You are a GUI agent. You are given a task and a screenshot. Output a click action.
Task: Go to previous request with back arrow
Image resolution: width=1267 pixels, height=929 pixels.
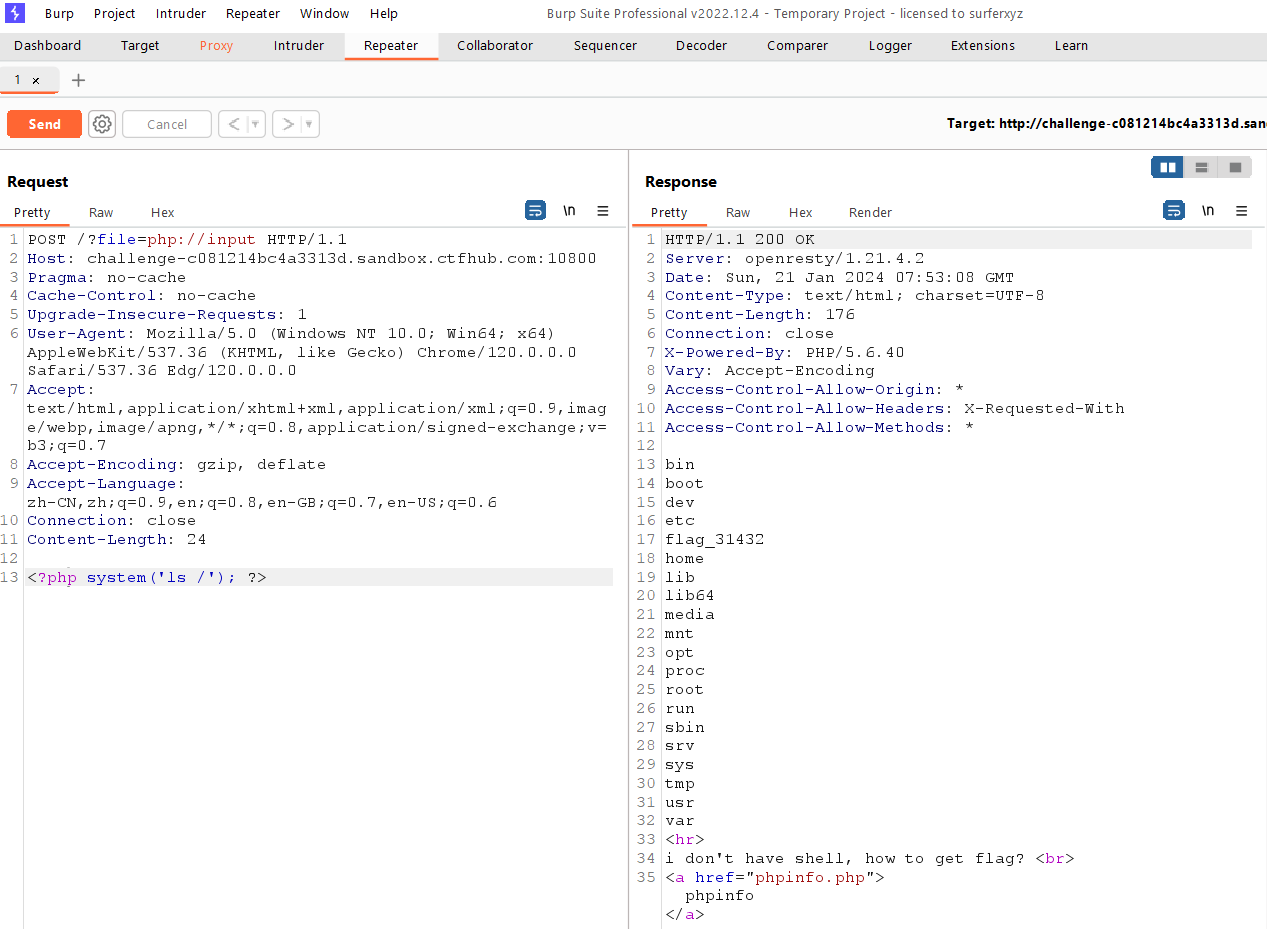click(x=233, y=124)
